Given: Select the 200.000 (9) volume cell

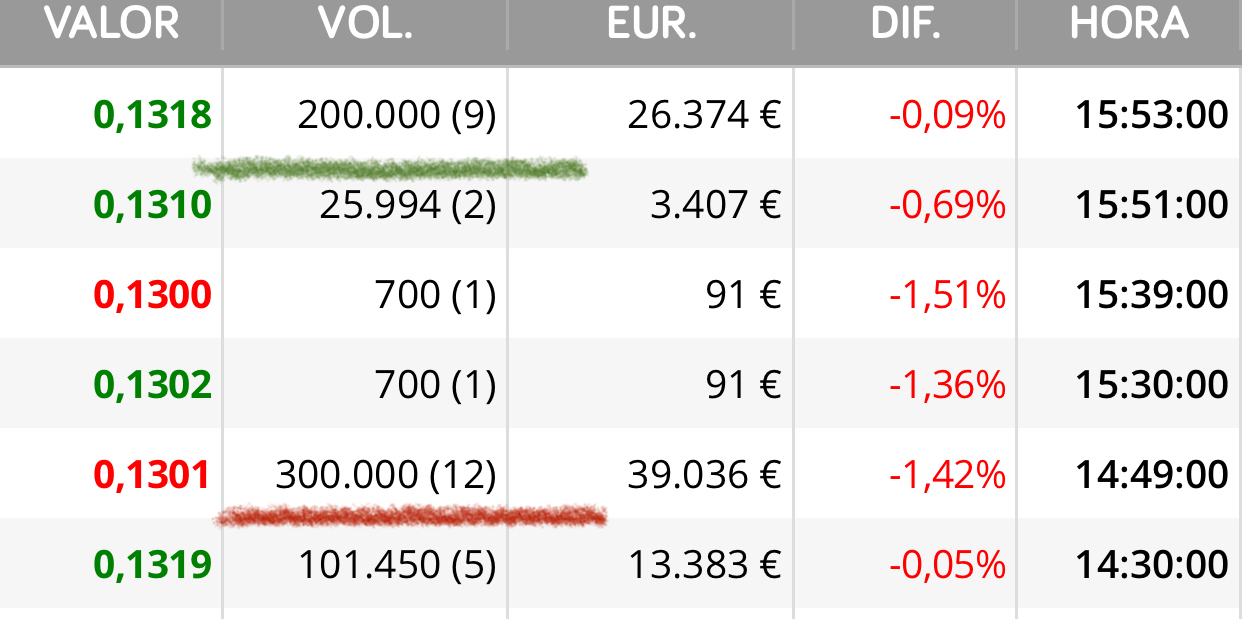Looking at the screenshot, I should coord(397,115).
